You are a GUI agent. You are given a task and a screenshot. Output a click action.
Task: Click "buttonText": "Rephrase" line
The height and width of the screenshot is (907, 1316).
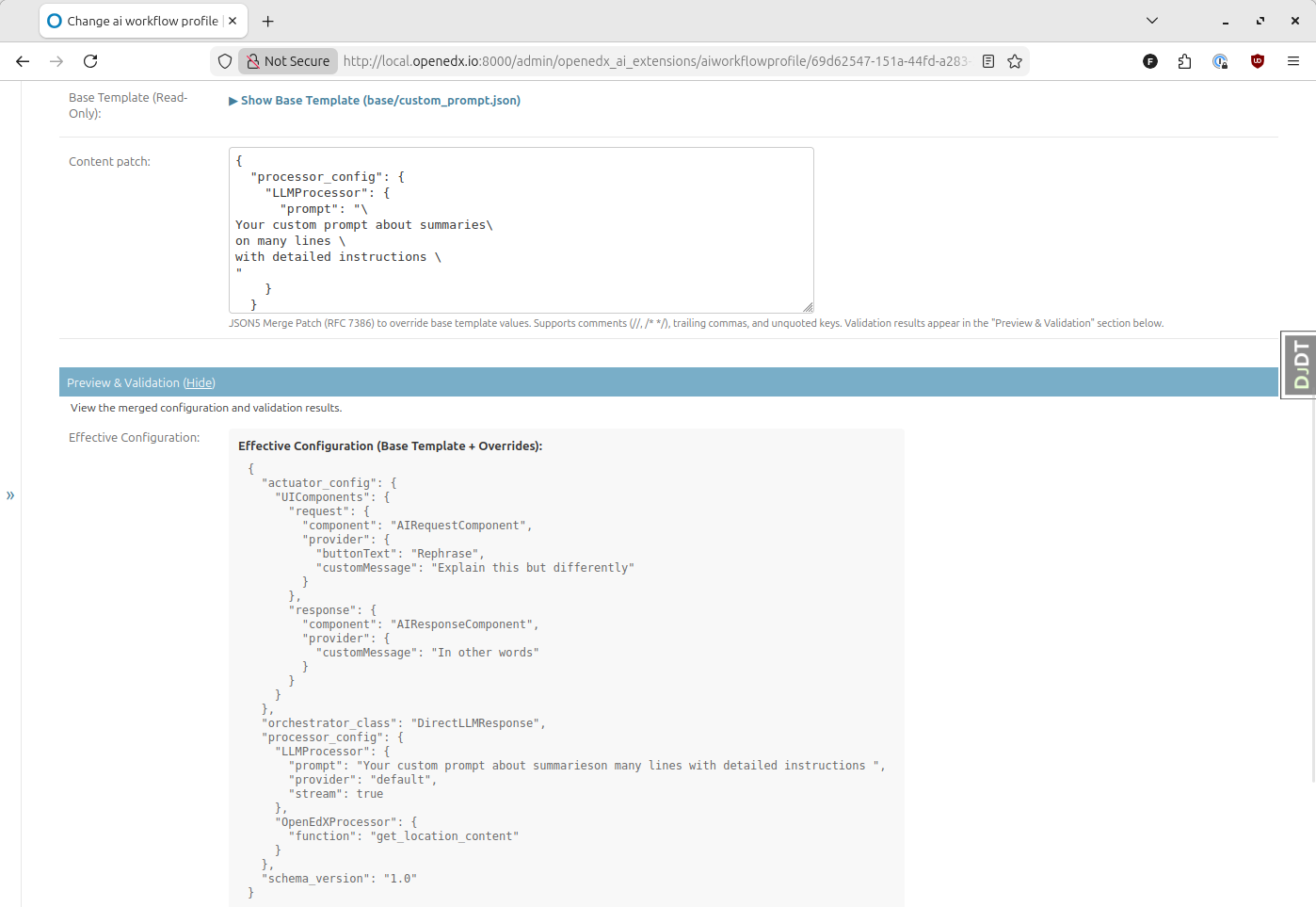tap(400, 554)
